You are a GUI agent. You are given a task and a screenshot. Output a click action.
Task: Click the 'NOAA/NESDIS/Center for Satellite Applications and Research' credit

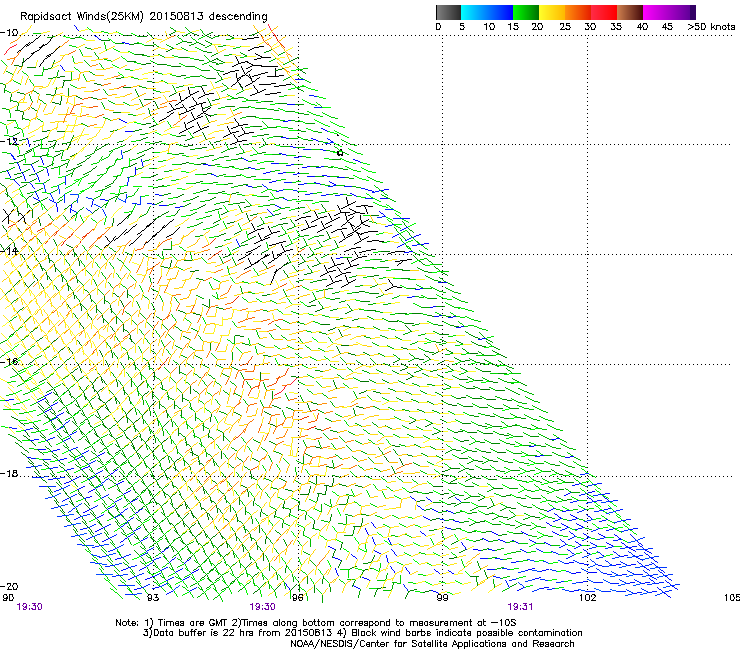[x=432, y=644]
